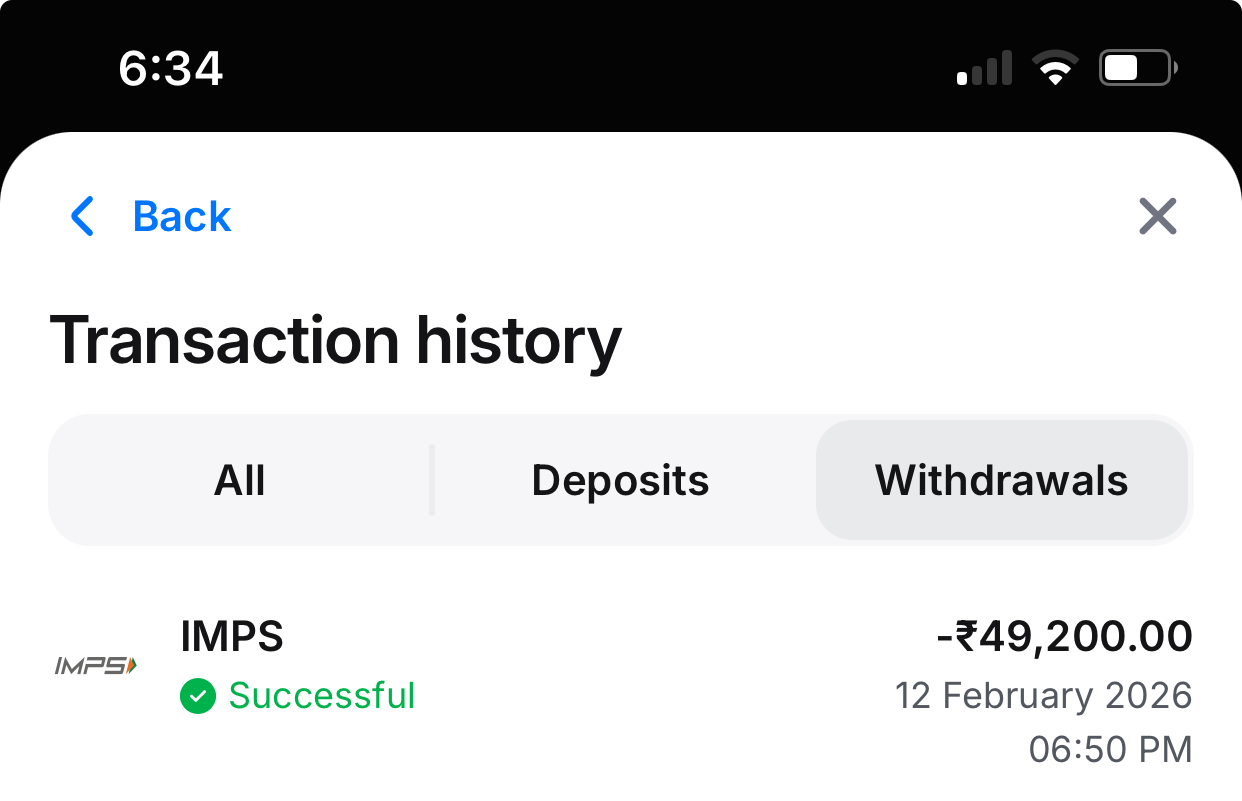Open the IMPS transaction title

[232, 637]
